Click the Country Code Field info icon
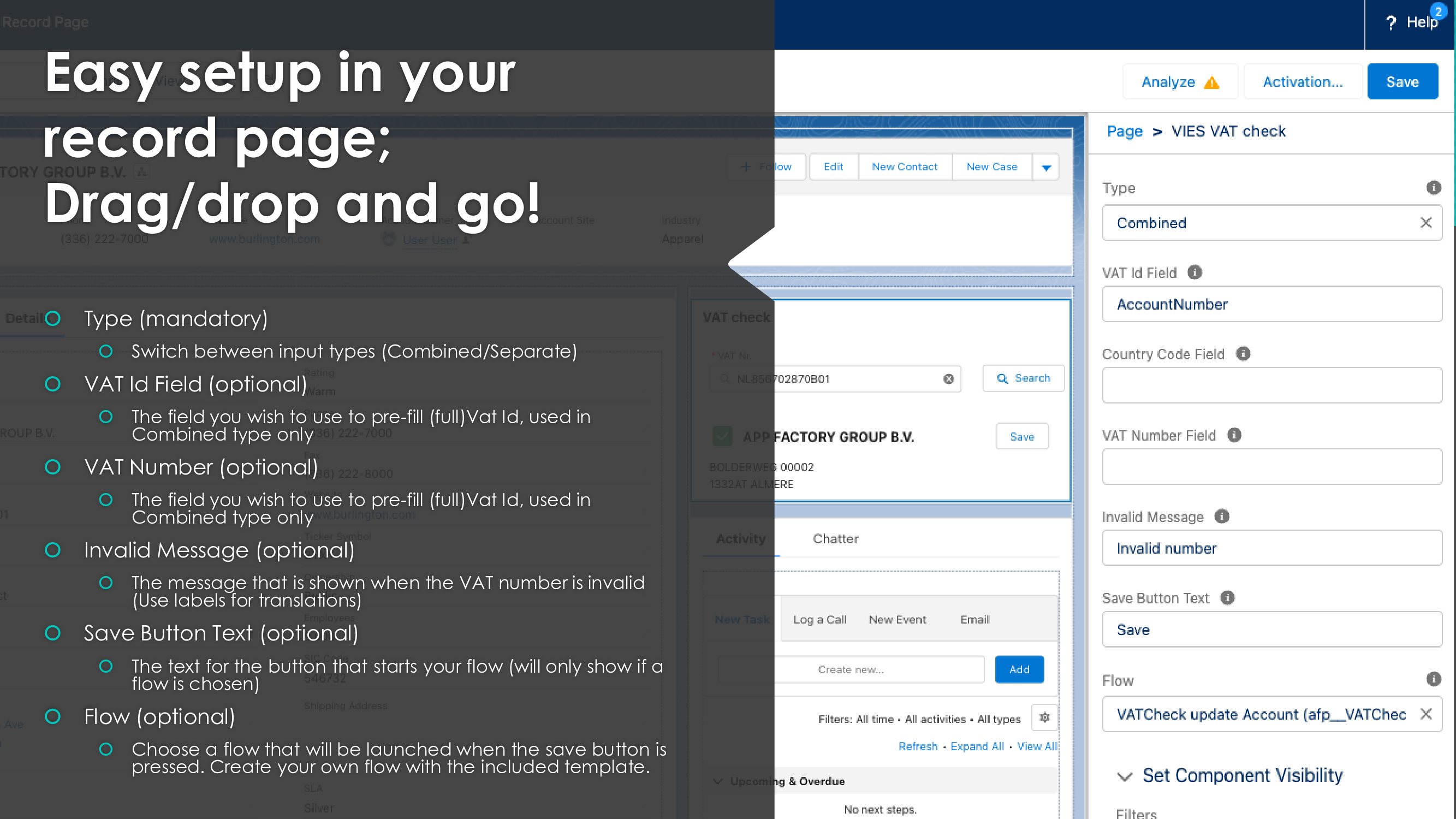Image resolution: width=1456 pixels, height=819 pixels. pyautogui.click(x=1243, y=354)
